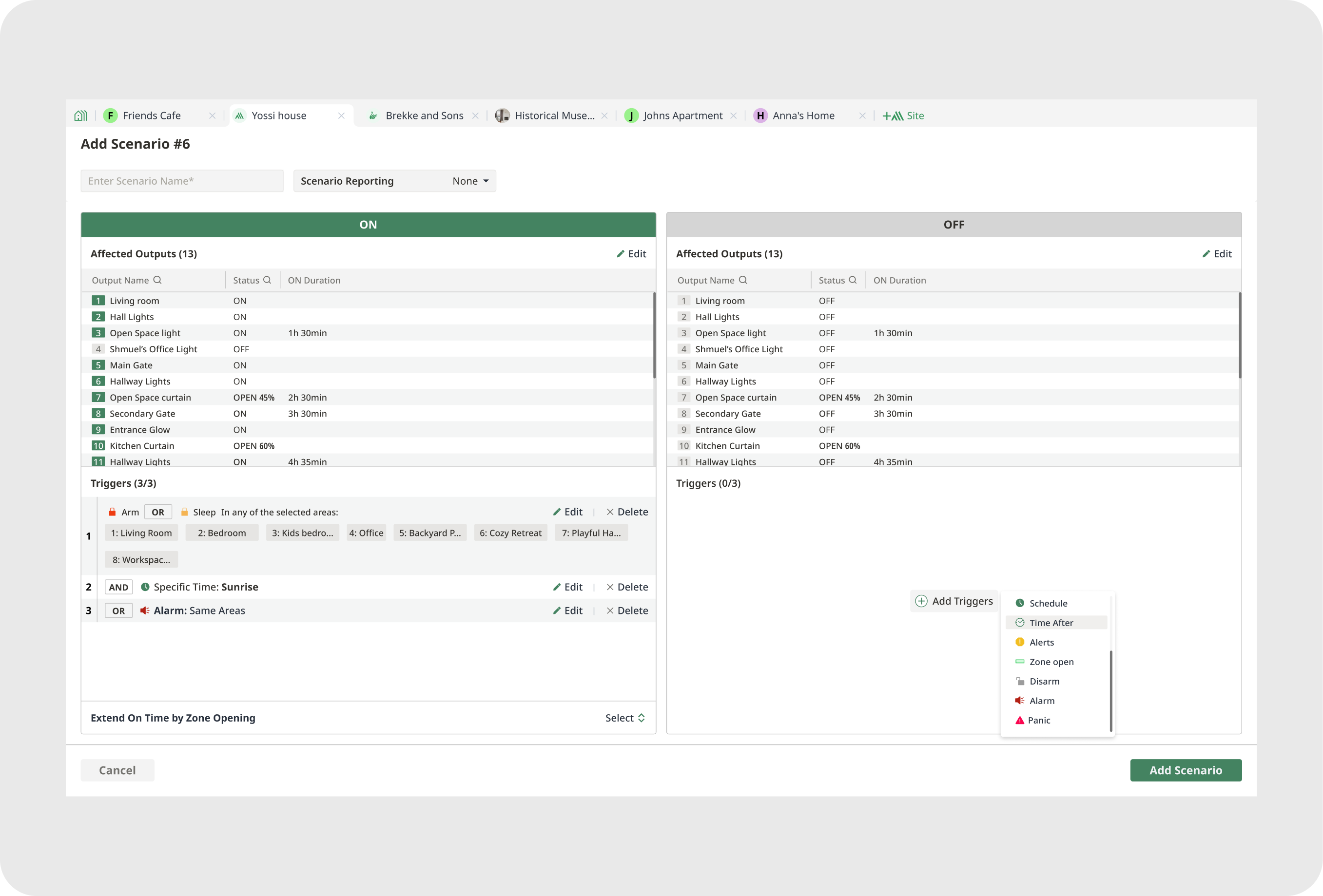Switch to the Johns Apartment tab
Viewport: 1323px width, 896px height.
click(682, 115)
